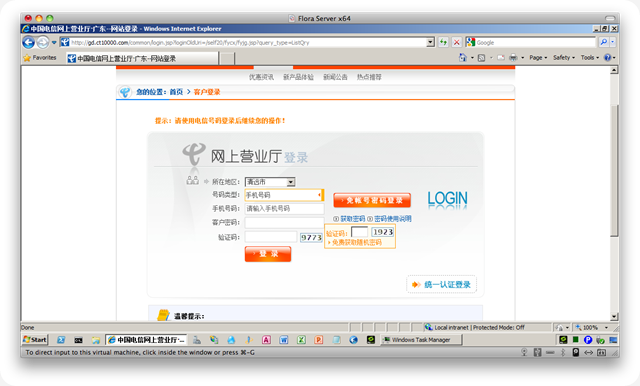Open the 热点推荐 navigation link

[x=369, y=77]
